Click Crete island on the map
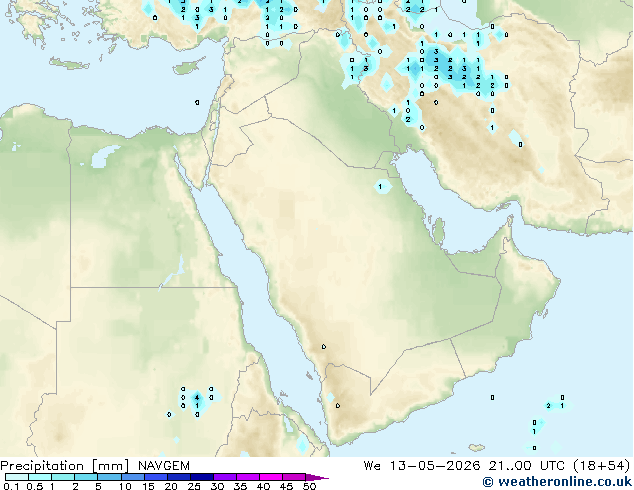This screenshot has width=634, height=490. point(69,63)
